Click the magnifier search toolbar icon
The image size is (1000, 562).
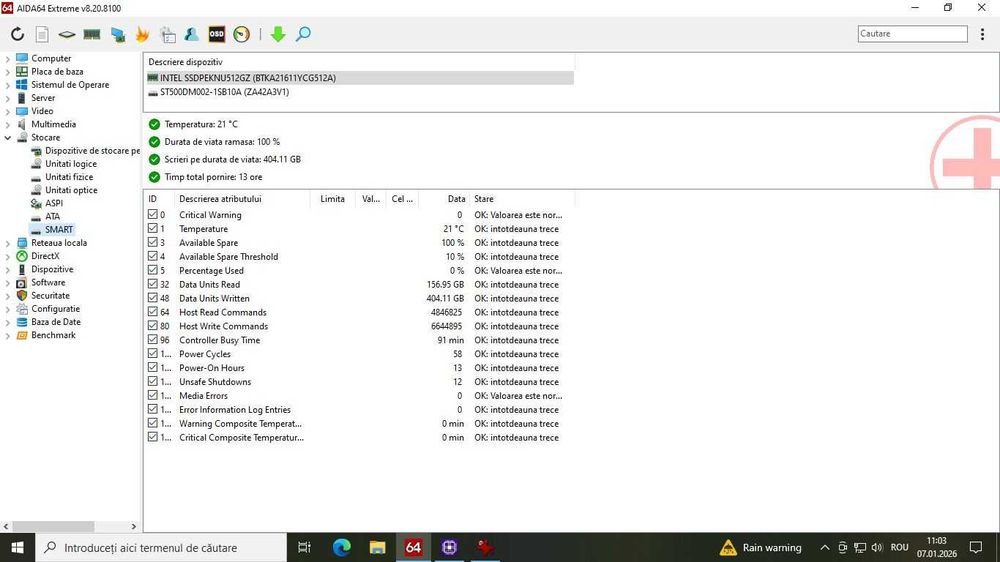tap(304, 34)
